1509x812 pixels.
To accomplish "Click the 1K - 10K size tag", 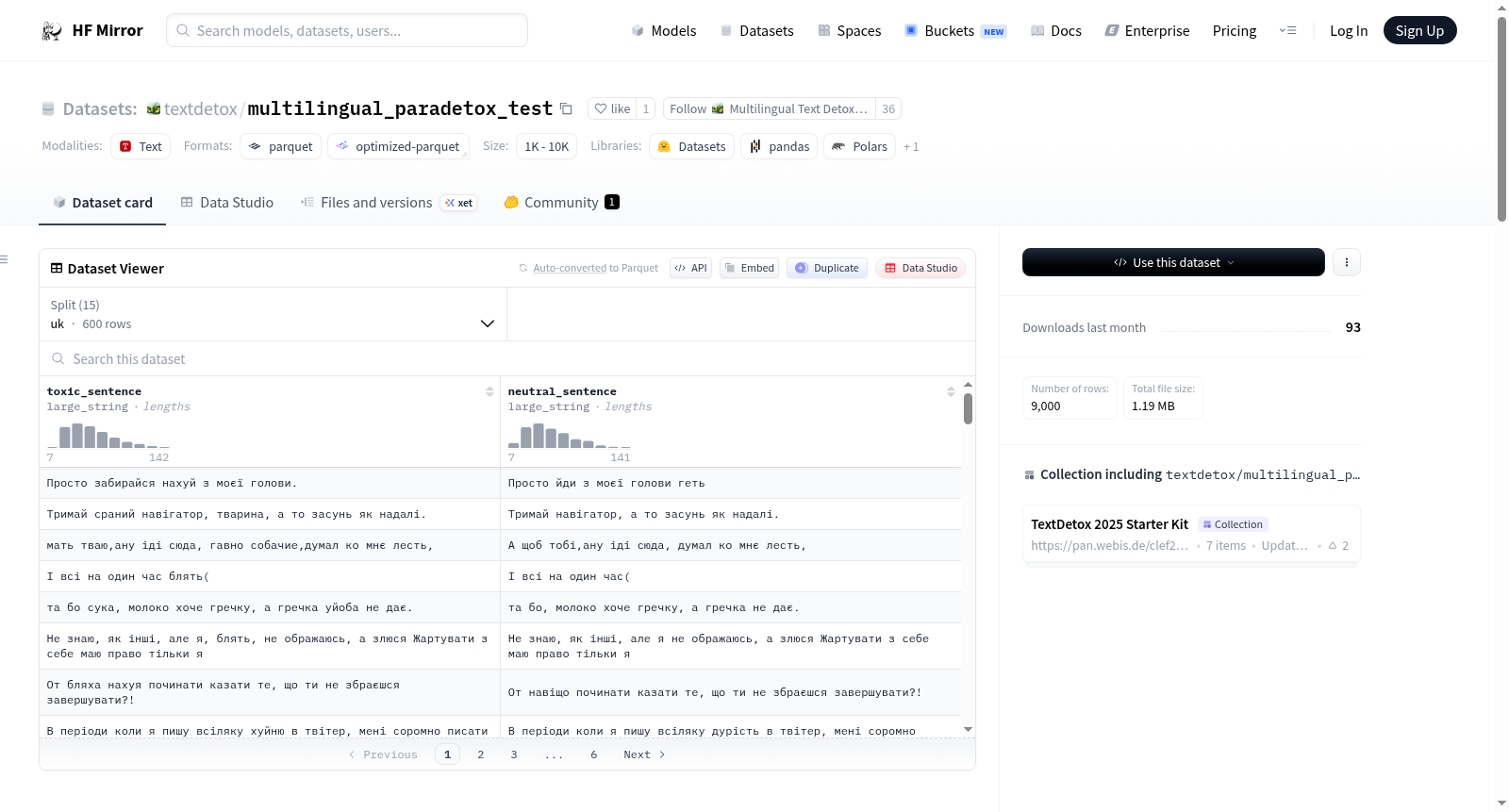I will pos(547,146).
